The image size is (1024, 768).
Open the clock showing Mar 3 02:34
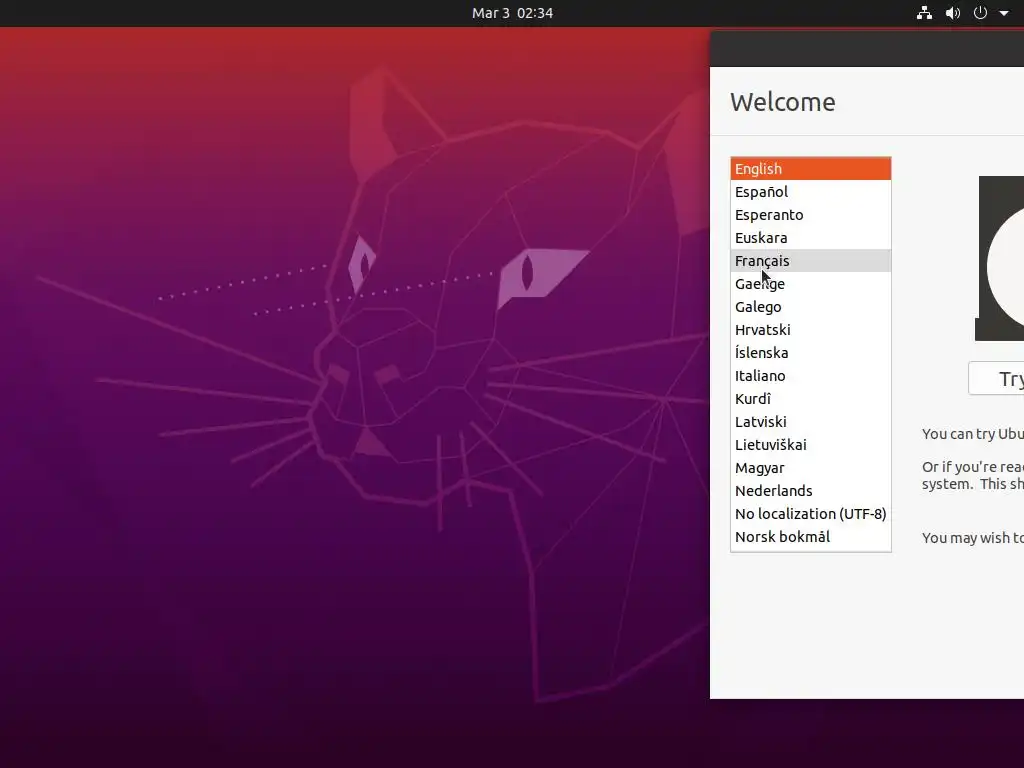513,13
